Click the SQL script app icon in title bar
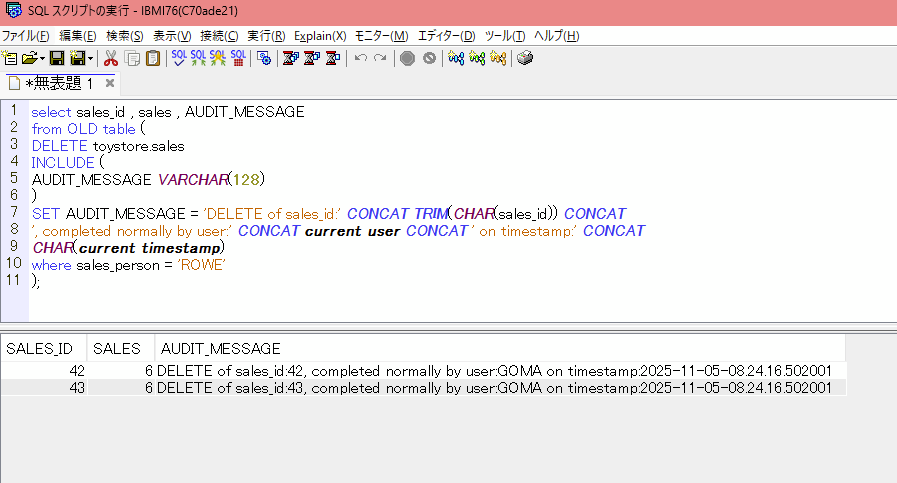 click(13, 10)
